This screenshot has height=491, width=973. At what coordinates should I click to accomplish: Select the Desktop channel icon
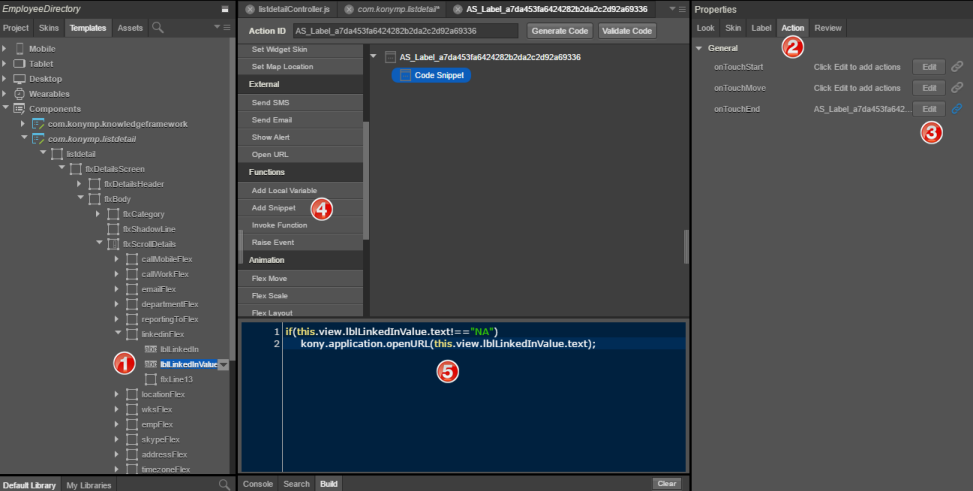pyautogui.click(x=20, y=79)
